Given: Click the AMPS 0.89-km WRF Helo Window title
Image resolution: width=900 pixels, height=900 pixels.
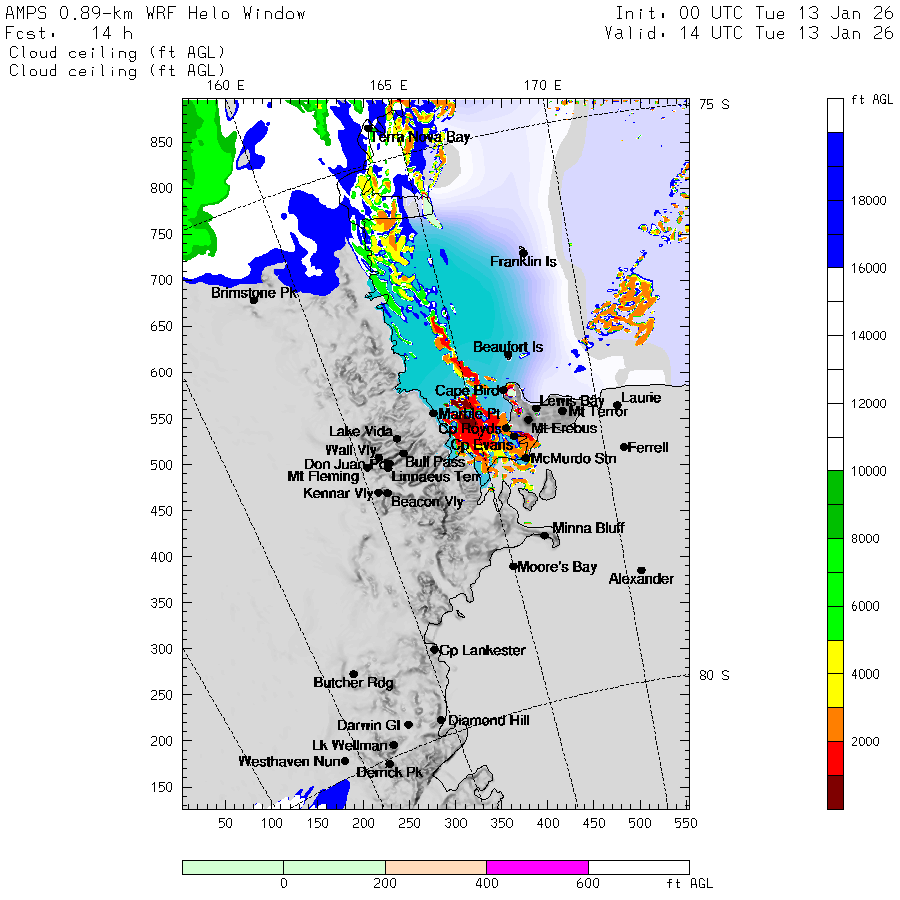Looking at the screenshot, I should (x=156, y=14).
